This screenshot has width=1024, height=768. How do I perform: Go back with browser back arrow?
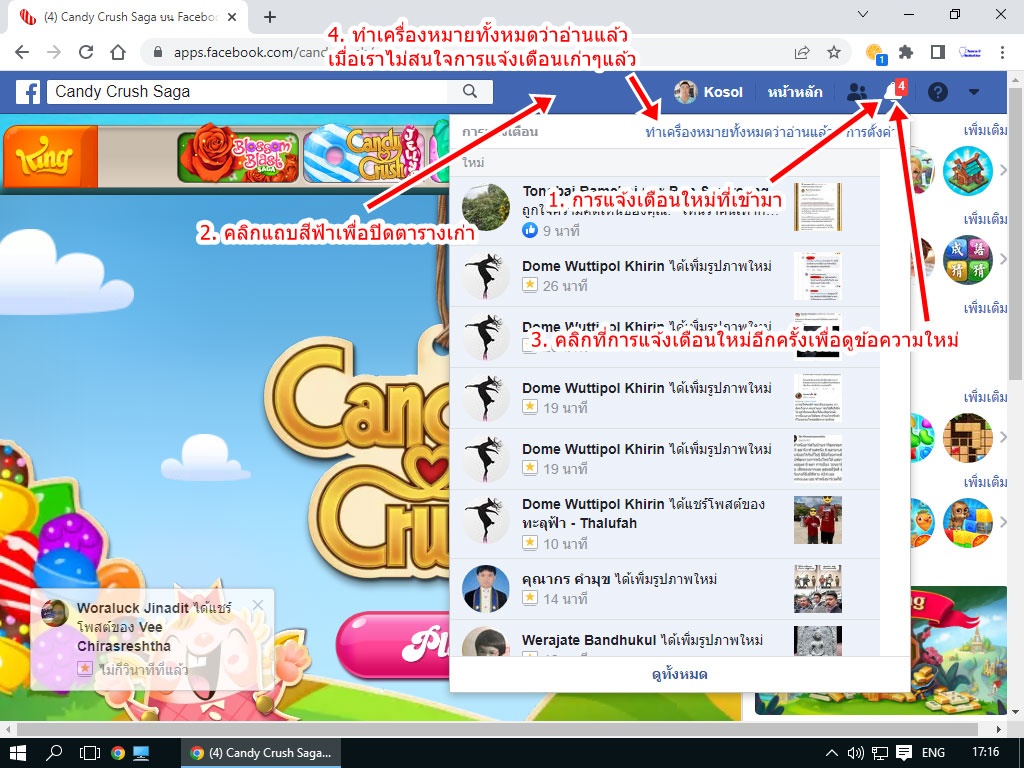coord(22,52)
